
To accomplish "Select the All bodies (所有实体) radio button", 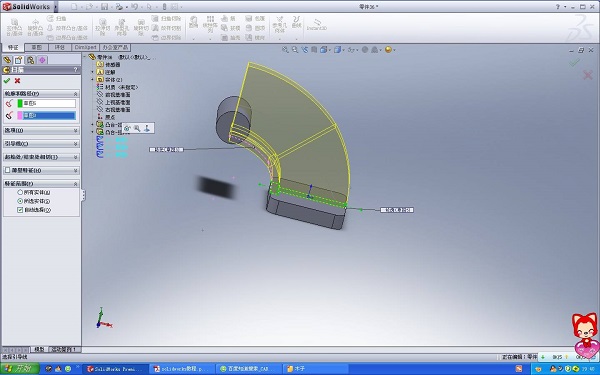I will tap(20, 192).
